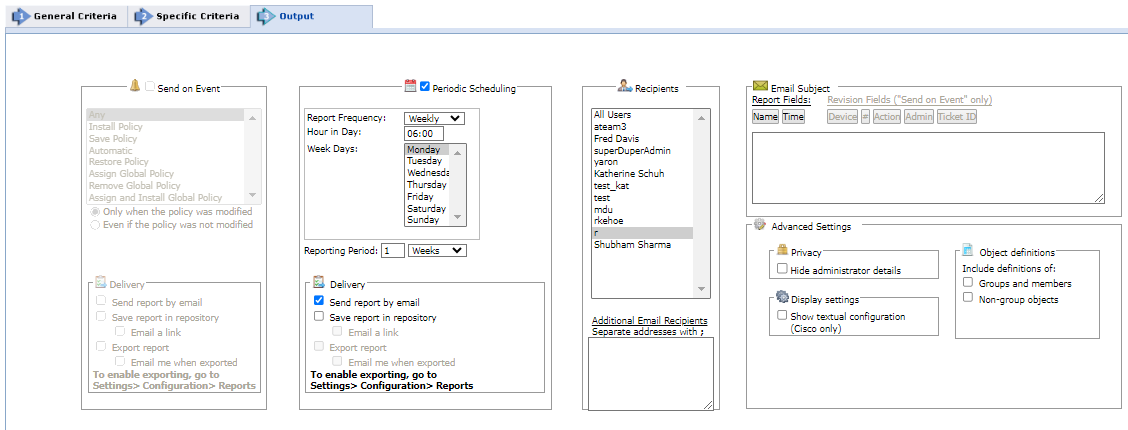Enable Hide administrator details checkbox

782,269
